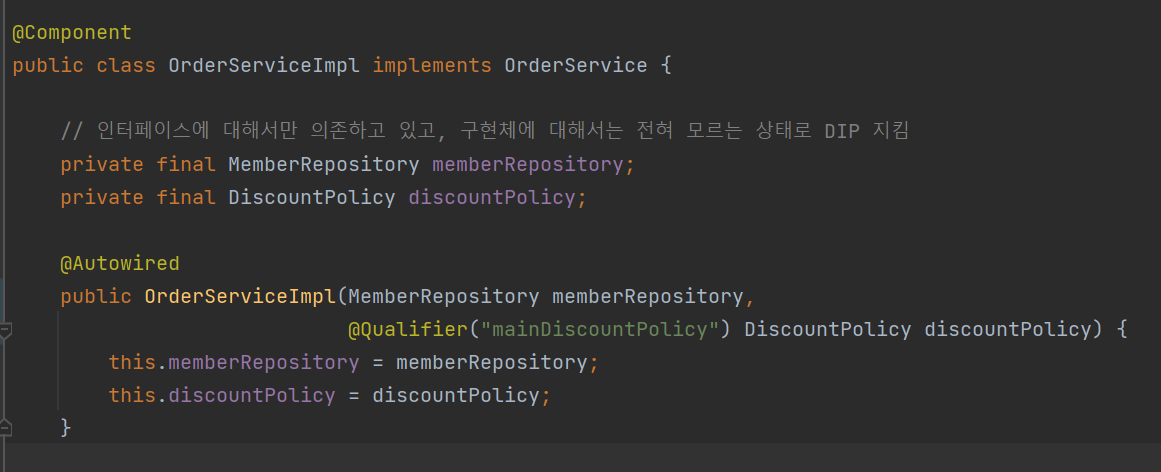1161x472 pixels.
Task: Click the memberRepository constructor parameter name
Action: coord(648,297)
